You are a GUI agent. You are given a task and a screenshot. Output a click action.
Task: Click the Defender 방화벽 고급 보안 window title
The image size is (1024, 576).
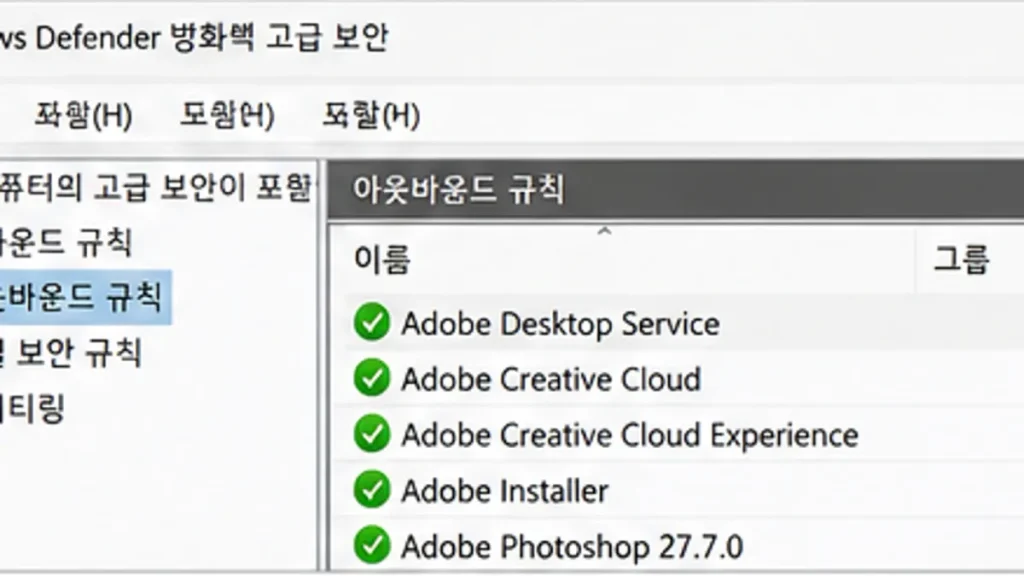pos(195,37)
